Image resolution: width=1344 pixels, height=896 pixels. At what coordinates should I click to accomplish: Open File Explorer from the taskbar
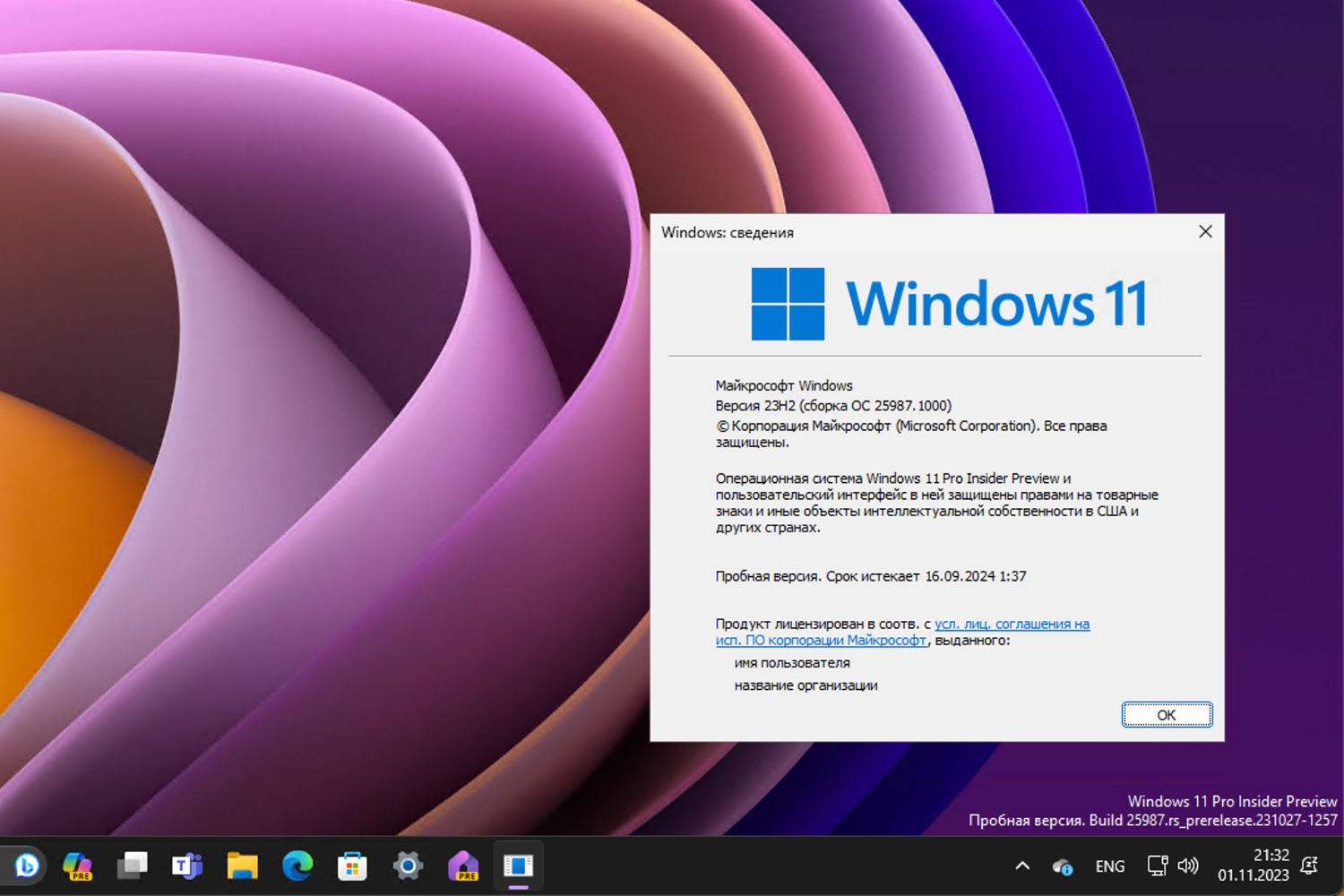[x=241, y=866]
